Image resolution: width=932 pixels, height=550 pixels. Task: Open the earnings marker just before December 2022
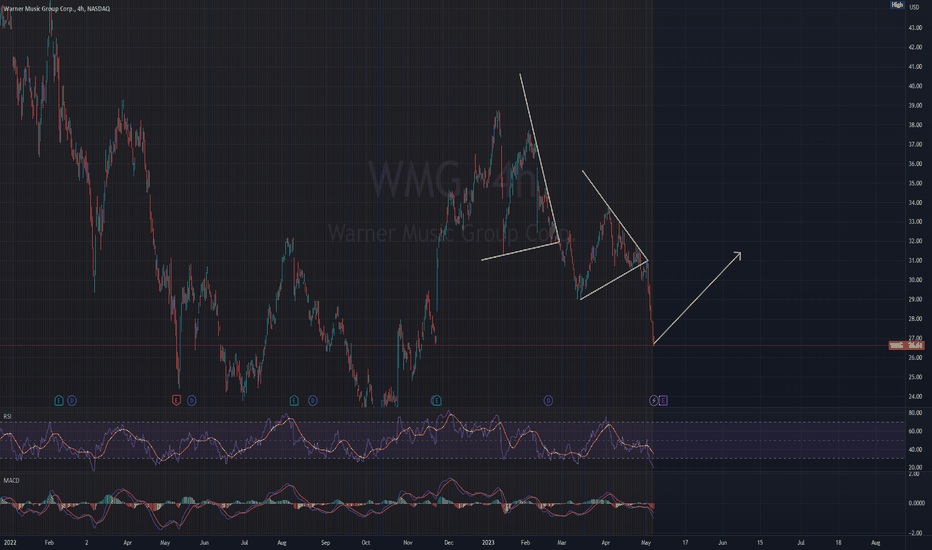coord(436,401)
